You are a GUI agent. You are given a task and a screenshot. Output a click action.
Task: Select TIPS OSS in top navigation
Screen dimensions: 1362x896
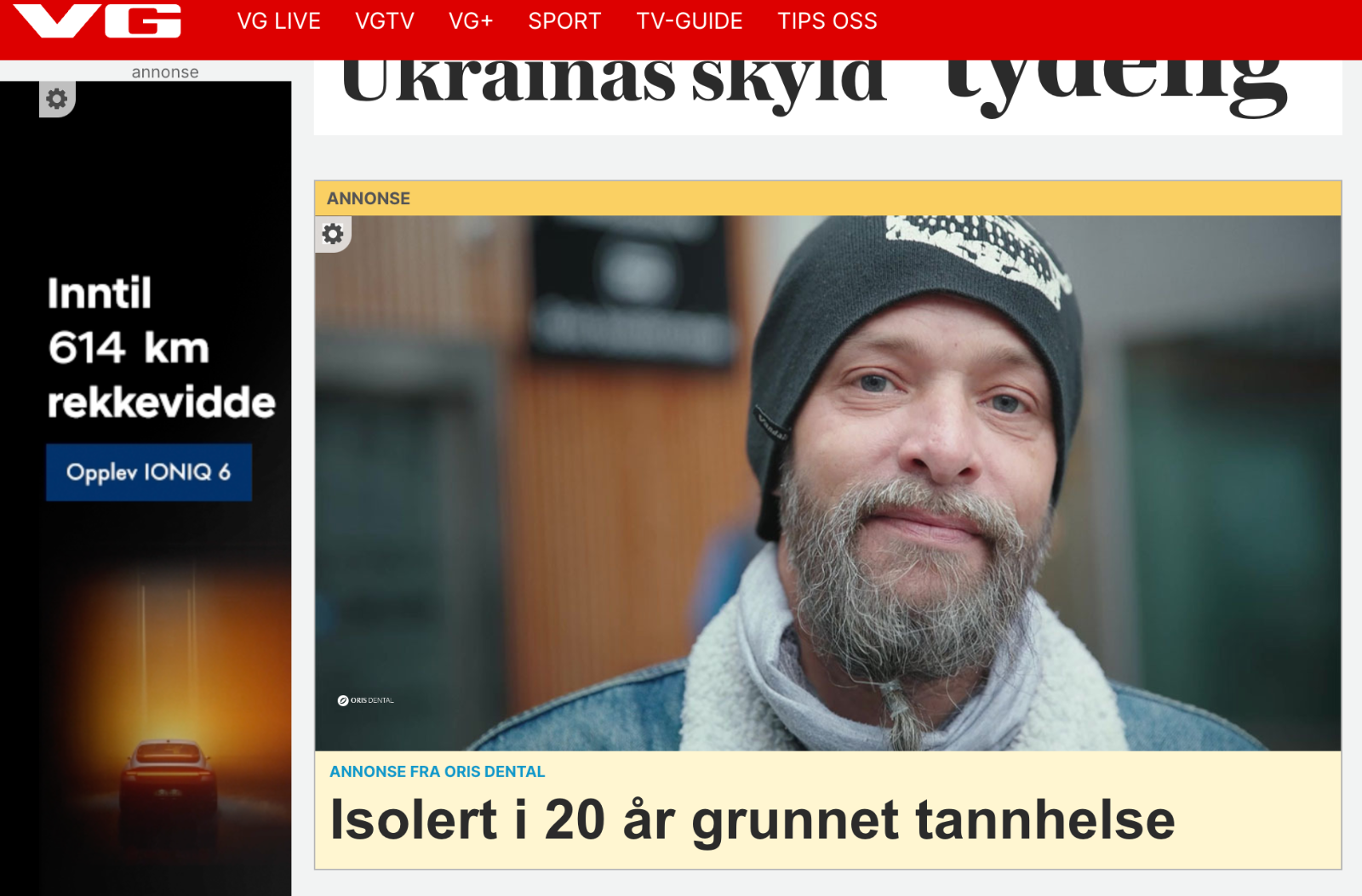(827, 21)
